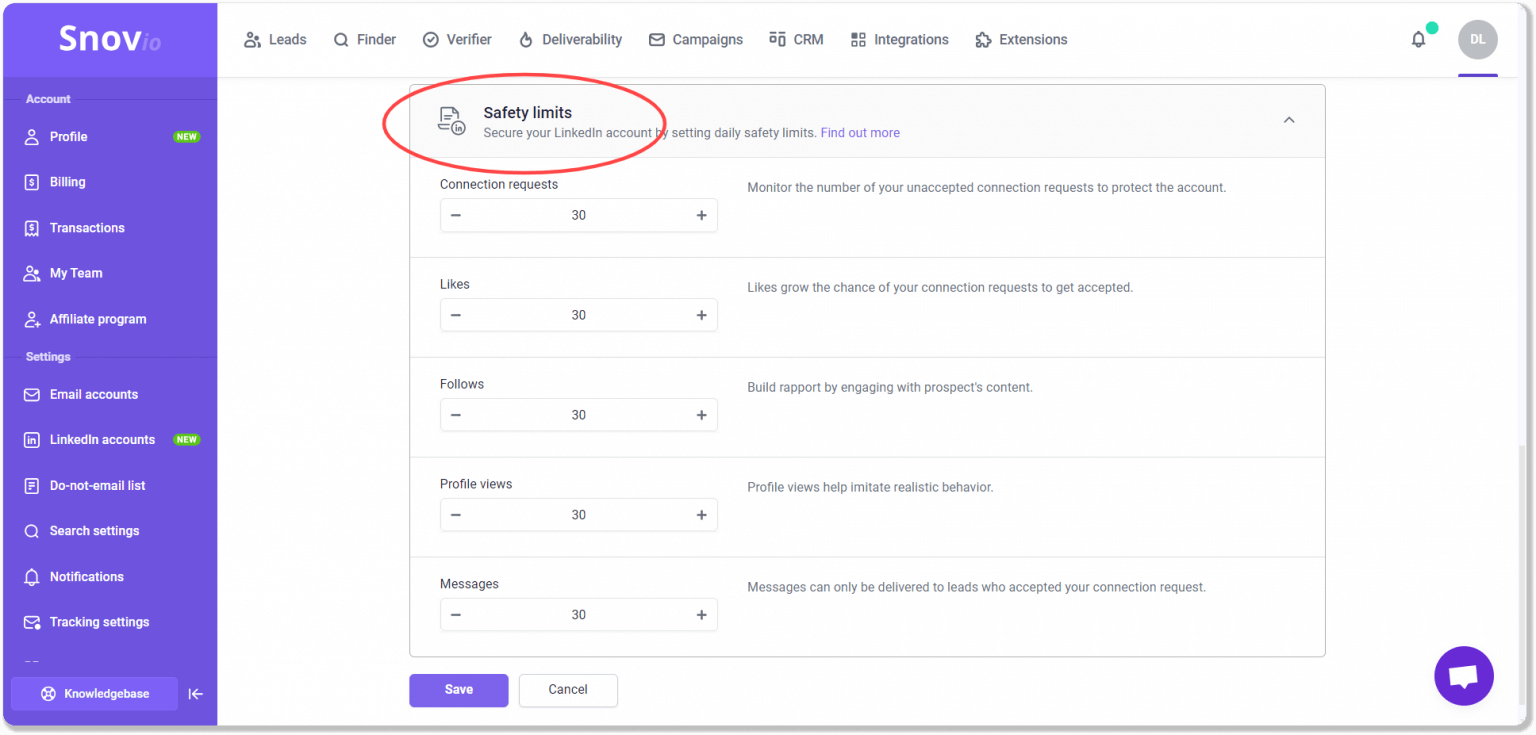Screen dimensions: 1536x735
Task: Click the notification bell icon
Action: pos(1418,40)
